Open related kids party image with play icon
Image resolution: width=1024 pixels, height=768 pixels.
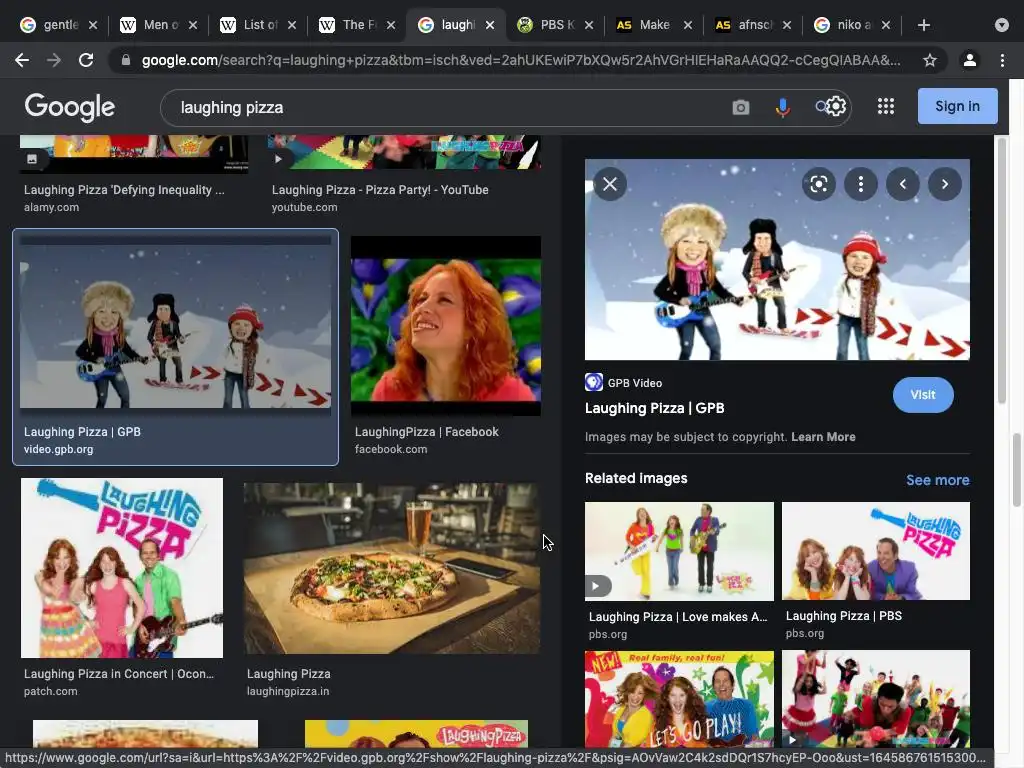point(876,699)
